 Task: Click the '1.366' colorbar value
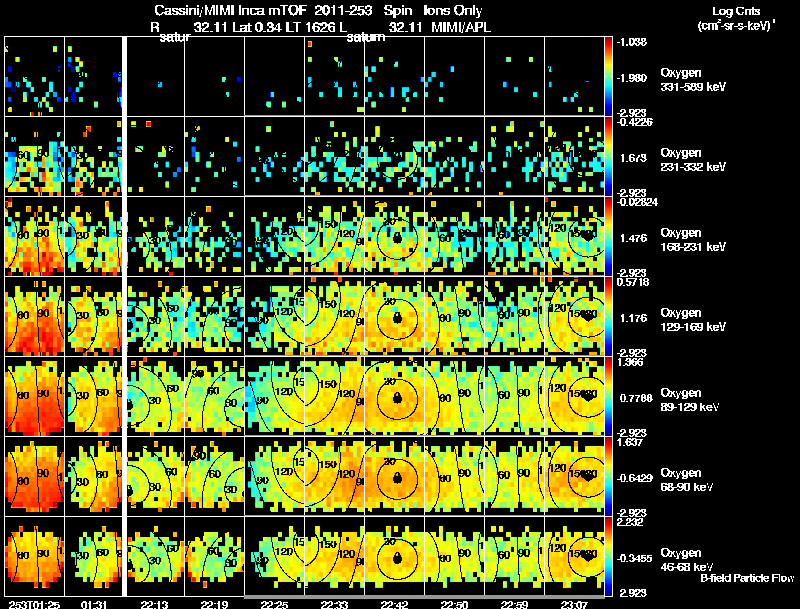pyautogui.click(x=630, y=362)
